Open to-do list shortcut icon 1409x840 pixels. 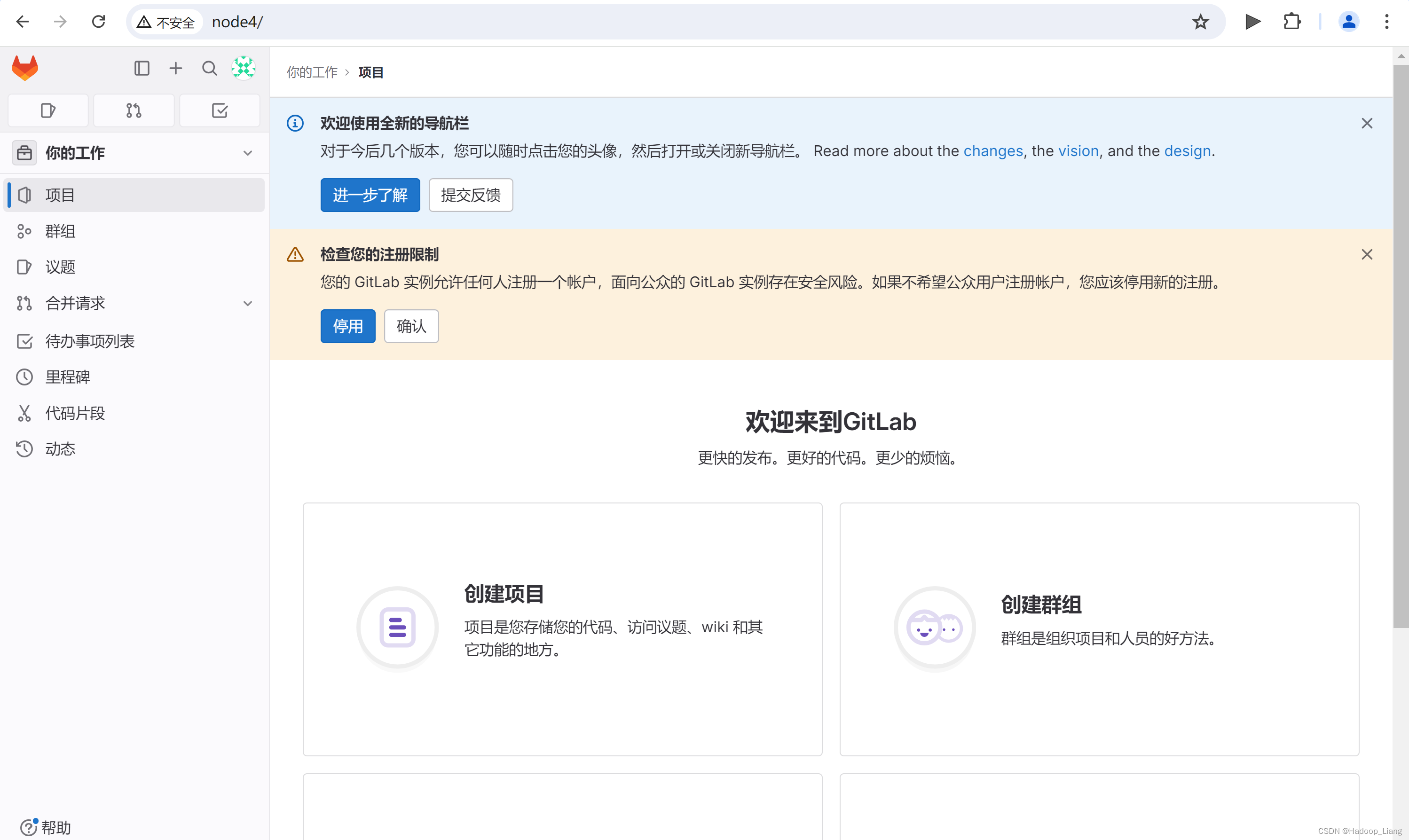[220, 110]
